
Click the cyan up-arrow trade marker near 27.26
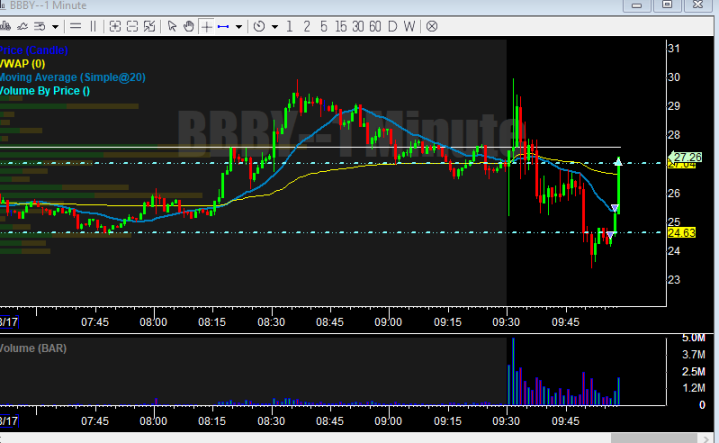click(x=618, y=161)
